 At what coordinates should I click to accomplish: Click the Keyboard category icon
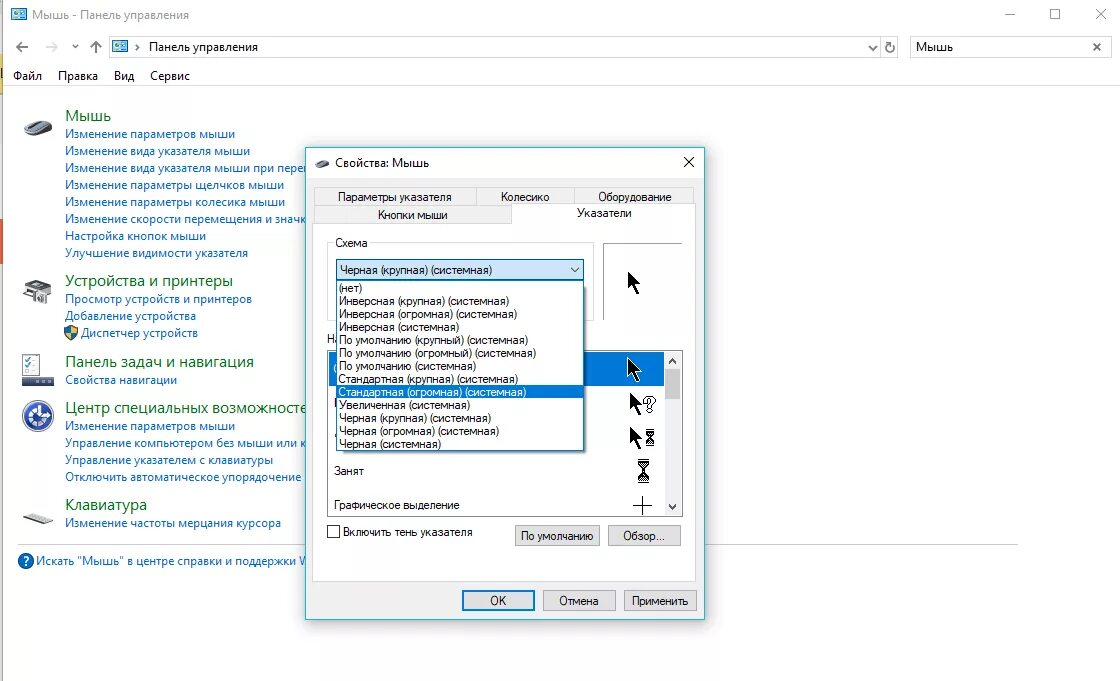(x=38, y=518)
